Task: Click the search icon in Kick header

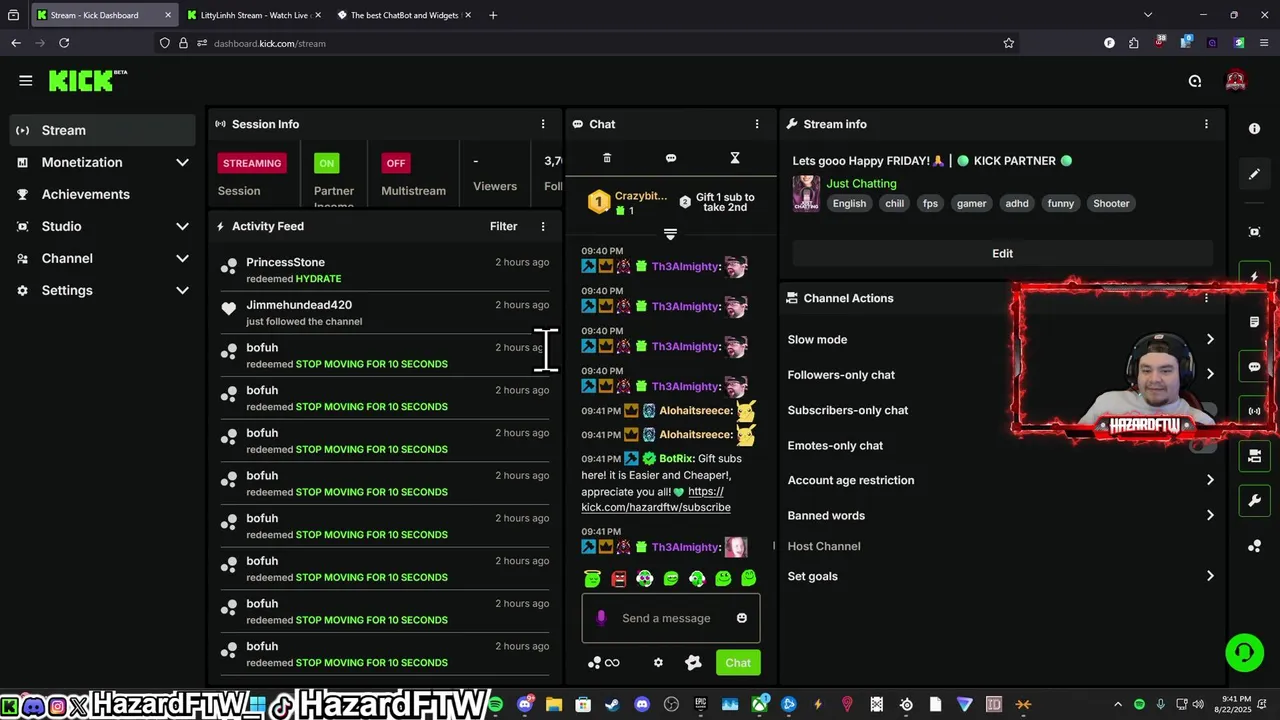Action: click(x=1195, y=81)
